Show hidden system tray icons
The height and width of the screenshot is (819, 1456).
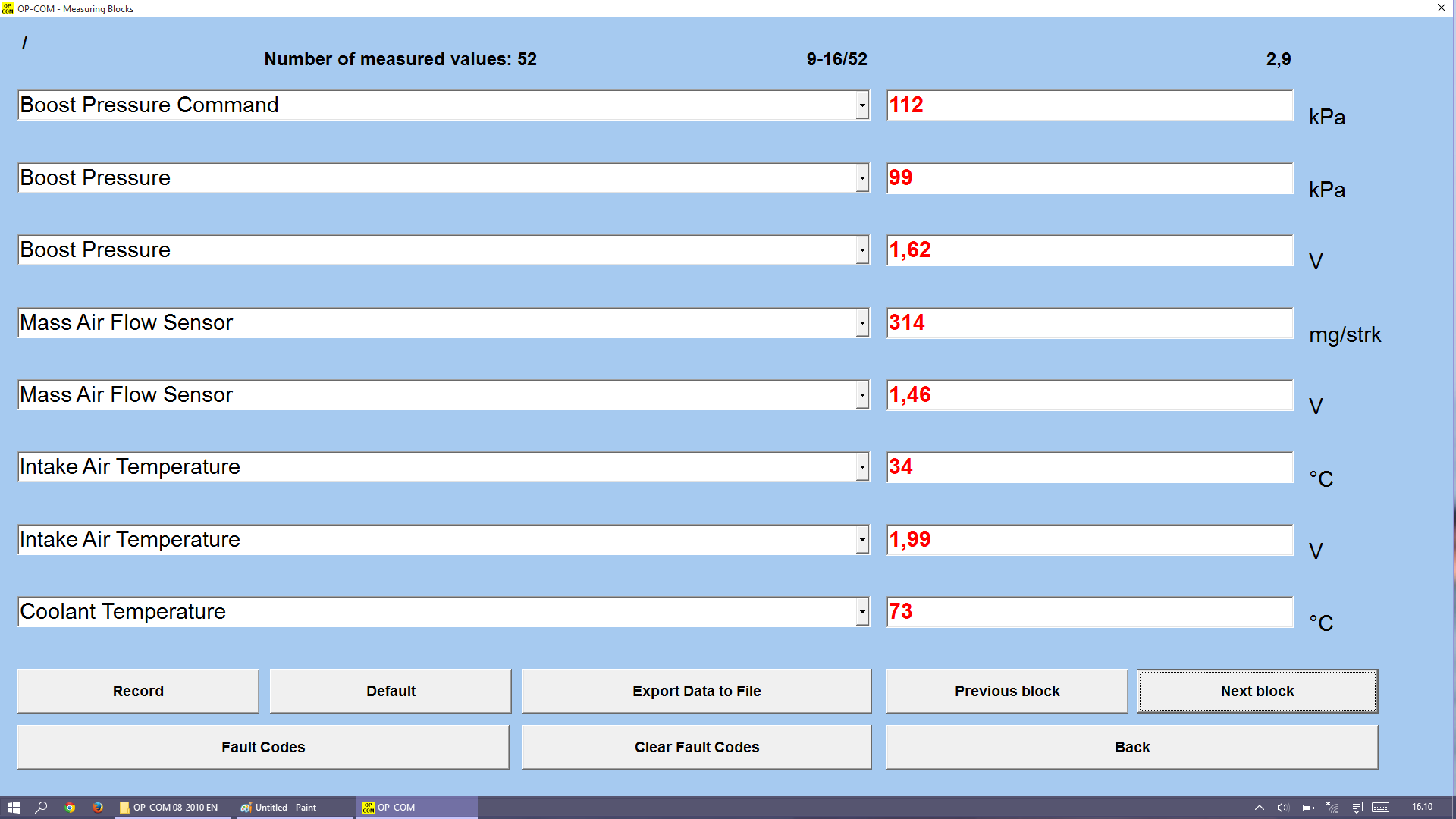pos(1260,808)
